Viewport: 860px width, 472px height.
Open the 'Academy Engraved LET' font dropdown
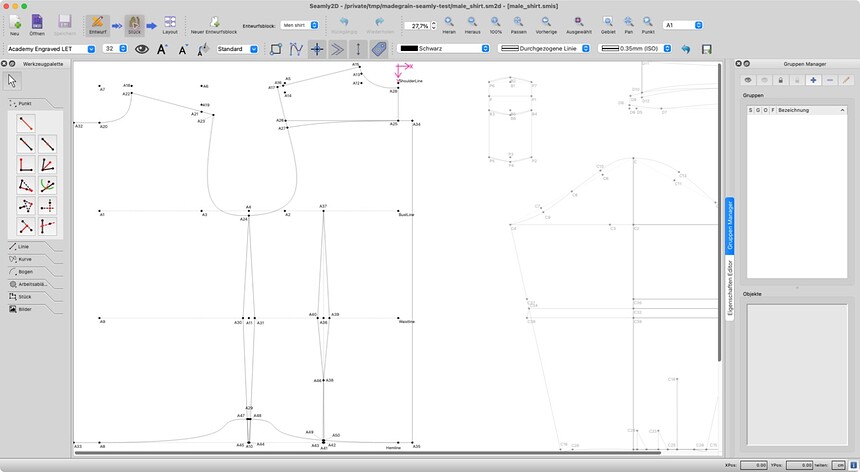click(x=51, y=49)
